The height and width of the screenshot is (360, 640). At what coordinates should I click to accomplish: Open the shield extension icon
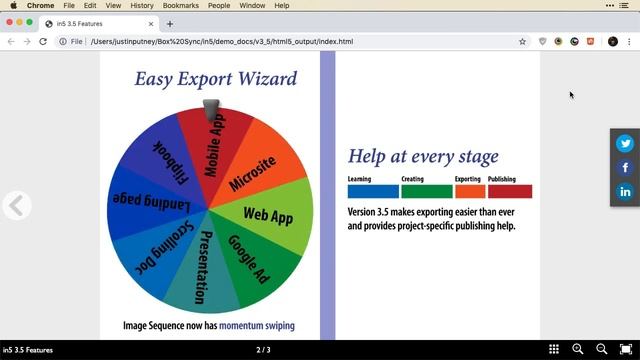pos(542,42)
